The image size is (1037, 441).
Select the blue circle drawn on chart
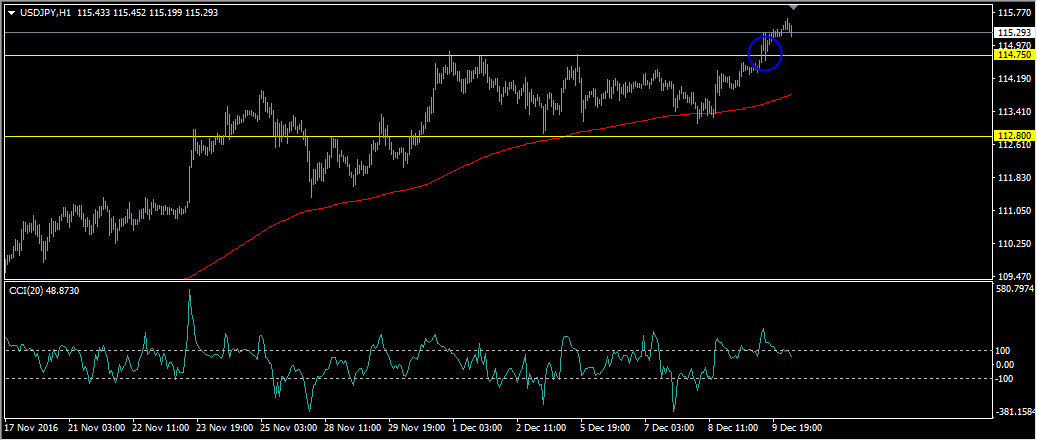point(765,53)
